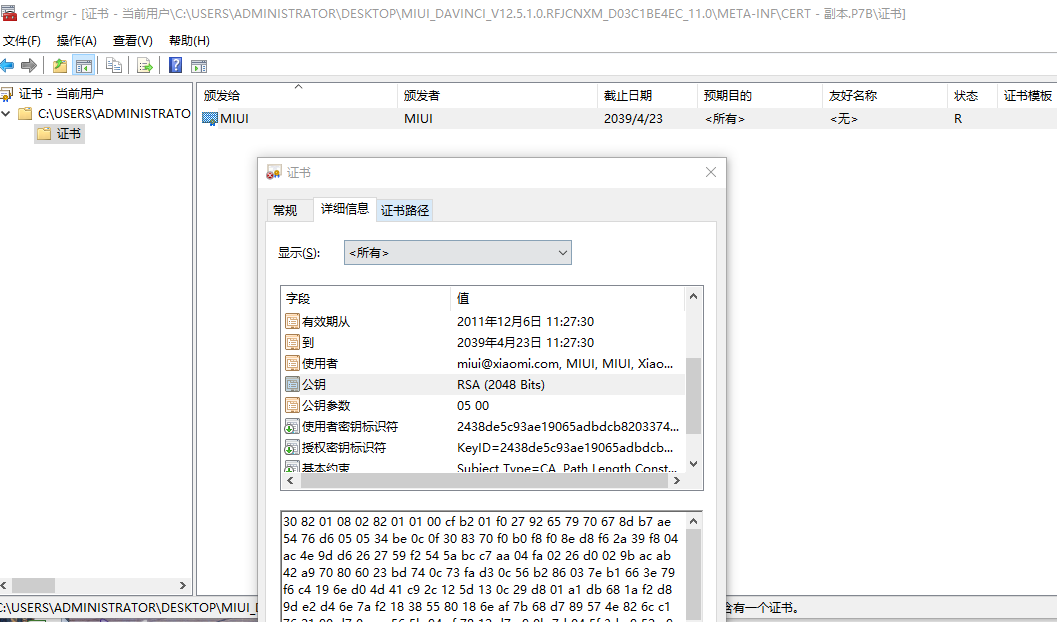This screenshot has width=1057, height=622.
Task: Click the RSA (2048 Bits) value
Action: (501, 384)
